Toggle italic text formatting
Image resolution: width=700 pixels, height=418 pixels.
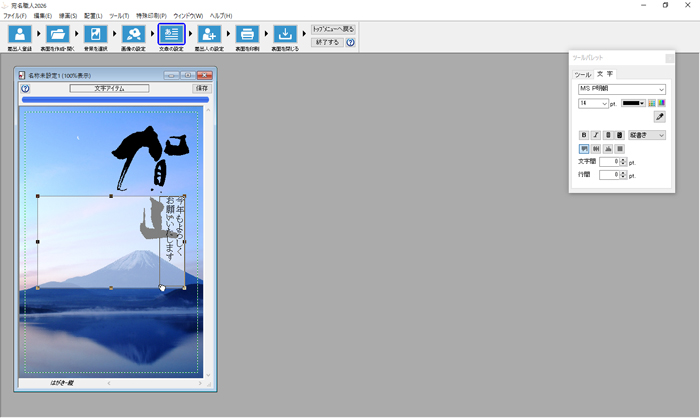click(596, 135)
